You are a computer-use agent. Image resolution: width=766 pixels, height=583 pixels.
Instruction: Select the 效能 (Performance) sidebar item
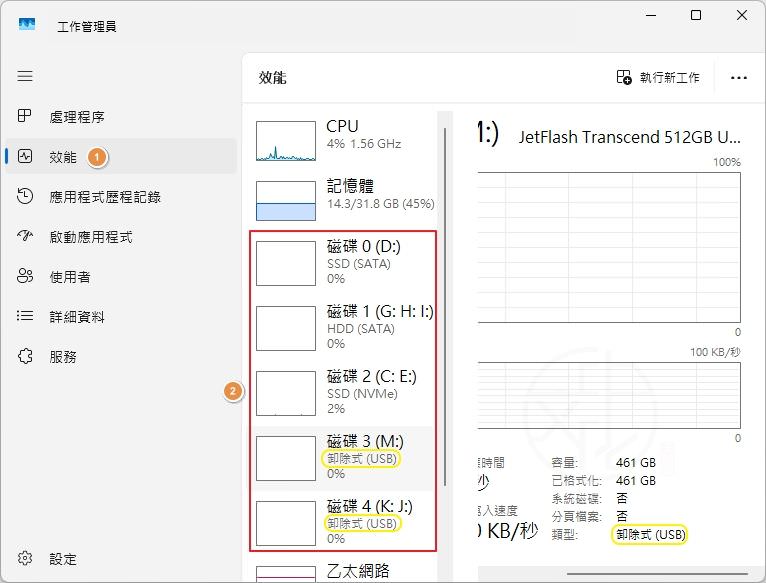(x=62, y=157)
